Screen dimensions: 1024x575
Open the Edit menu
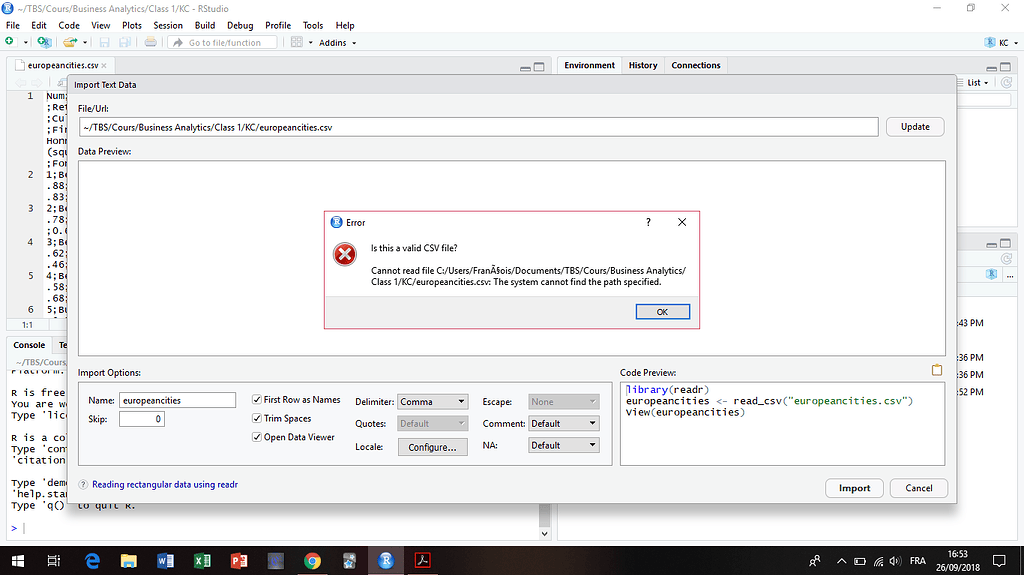click(39, 25)
